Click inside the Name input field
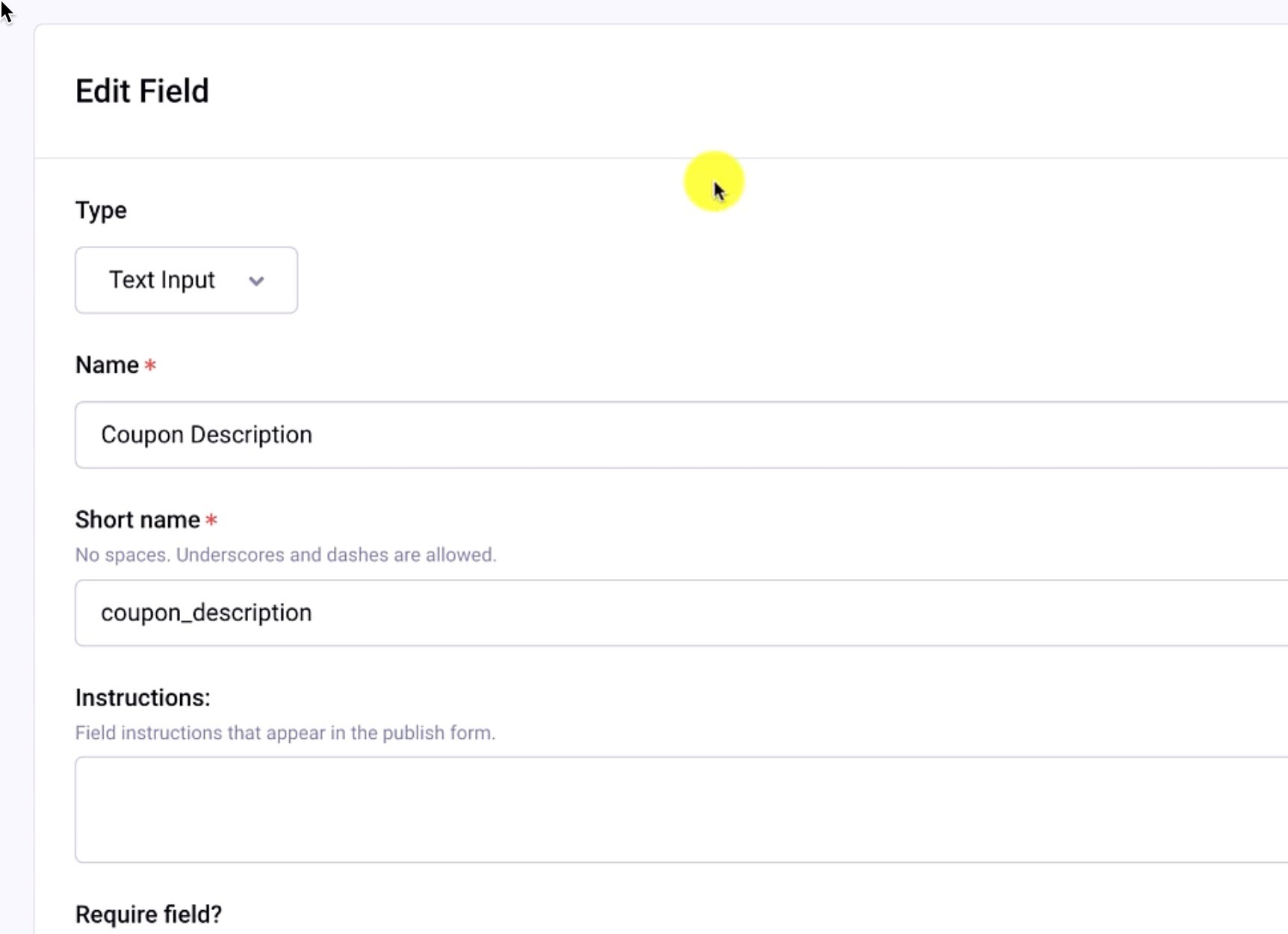The image size is (1288, 934). (x=523, y=434)
